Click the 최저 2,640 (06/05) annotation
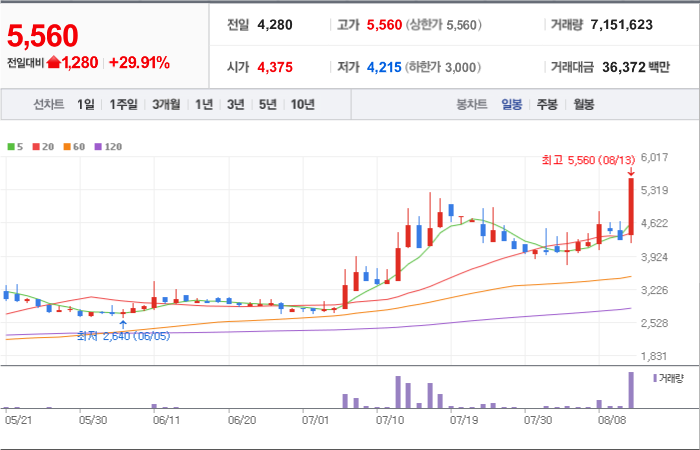Image resolution: width=700 pixels, height=450 pixels. tap(124, 336)
